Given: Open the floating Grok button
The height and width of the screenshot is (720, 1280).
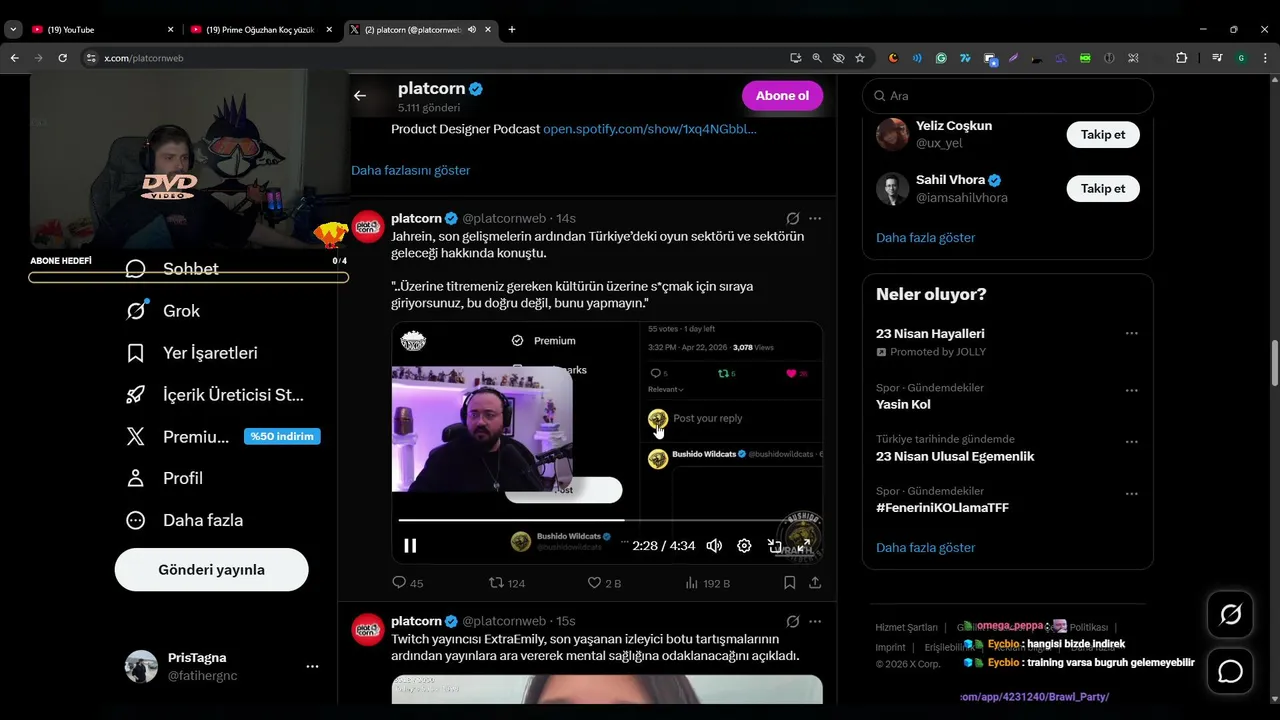Looking at the screenshot, I should [1230, 615].
